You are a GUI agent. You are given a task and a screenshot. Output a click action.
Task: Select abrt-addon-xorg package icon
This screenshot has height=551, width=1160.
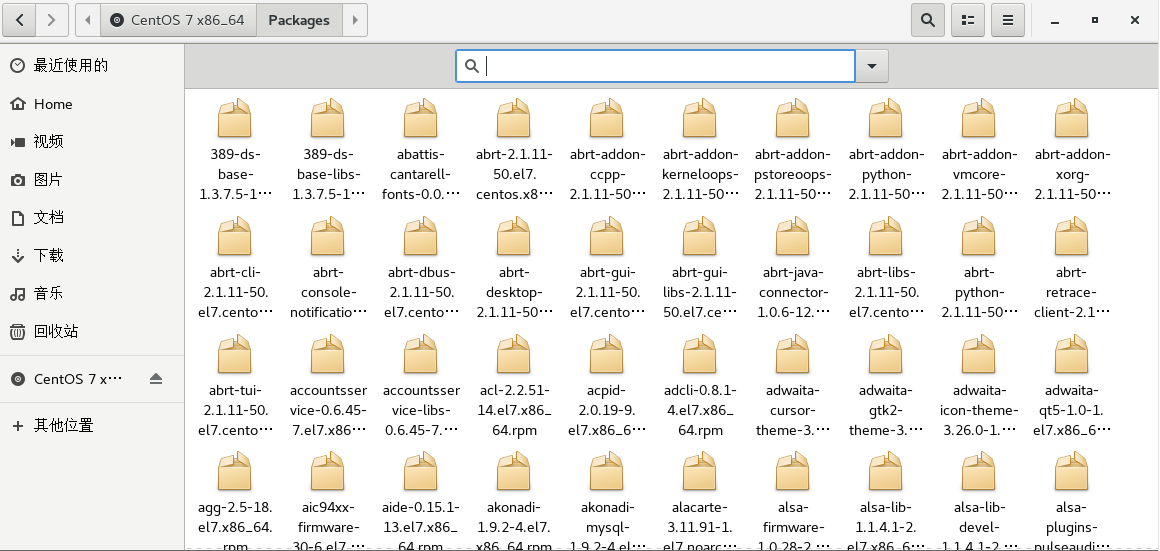click(x=1072, y=118)
